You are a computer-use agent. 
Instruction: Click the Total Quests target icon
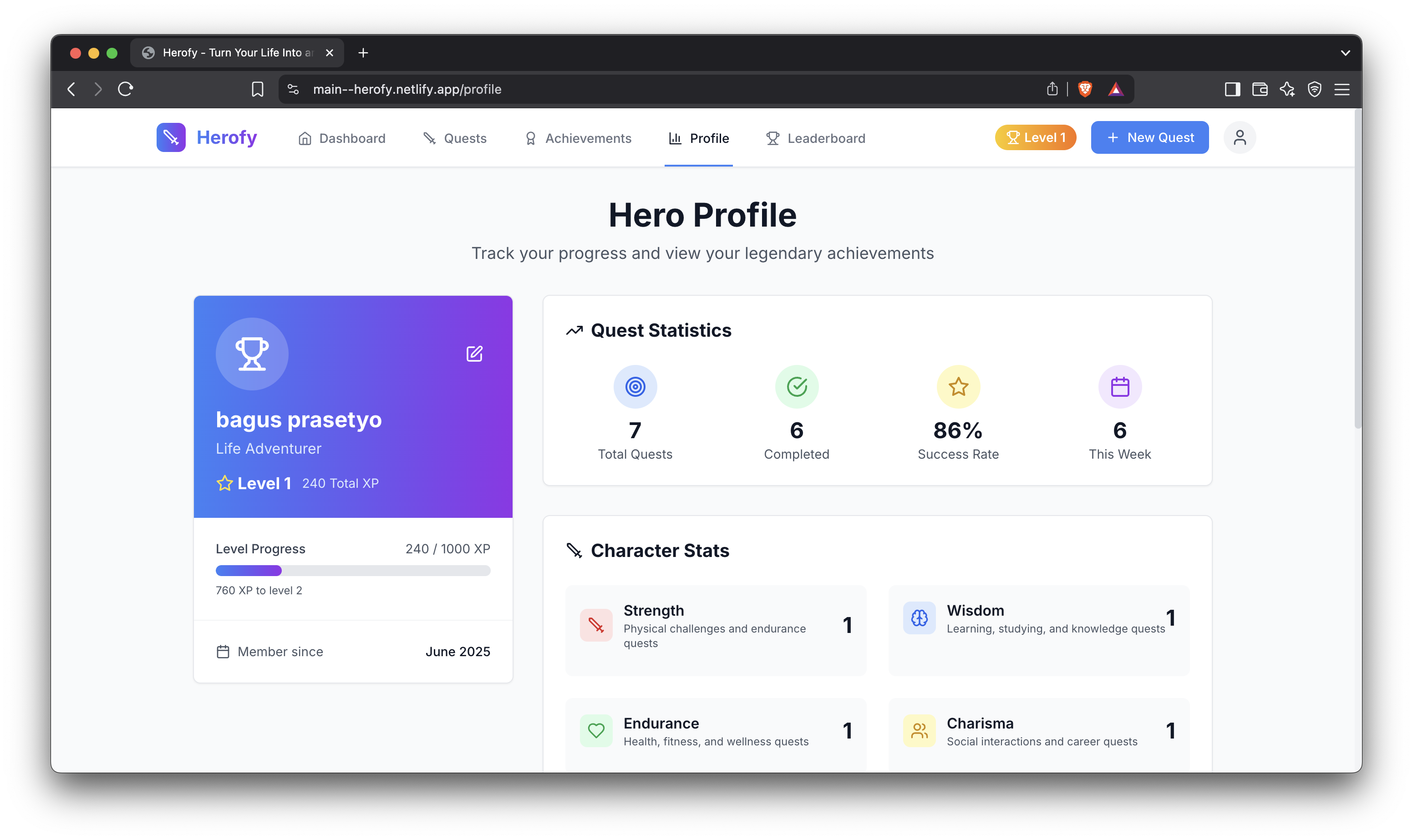[635, 387]
